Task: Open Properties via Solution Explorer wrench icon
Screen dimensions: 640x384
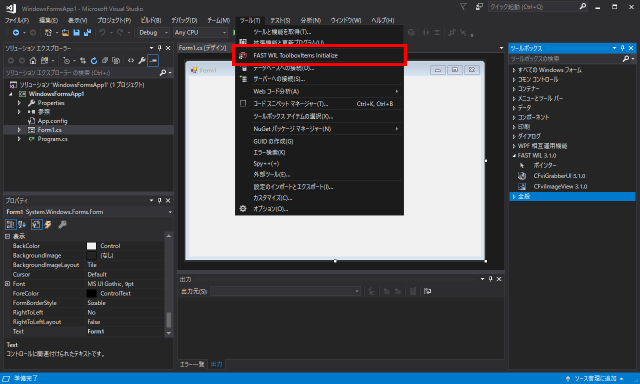Action: tap(142, 60)
